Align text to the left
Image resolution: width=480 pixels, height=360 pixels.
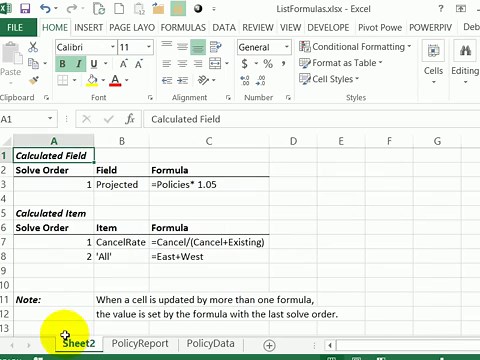(166, 63)
